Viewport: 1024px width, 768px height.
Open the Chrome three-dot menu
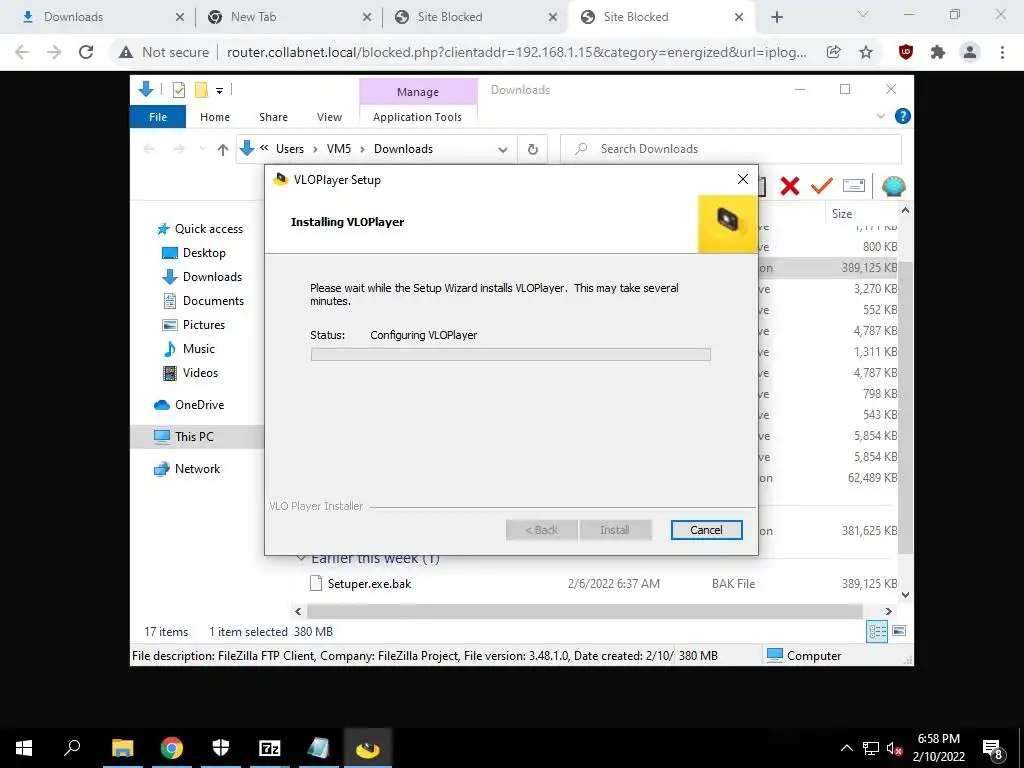1002,52
